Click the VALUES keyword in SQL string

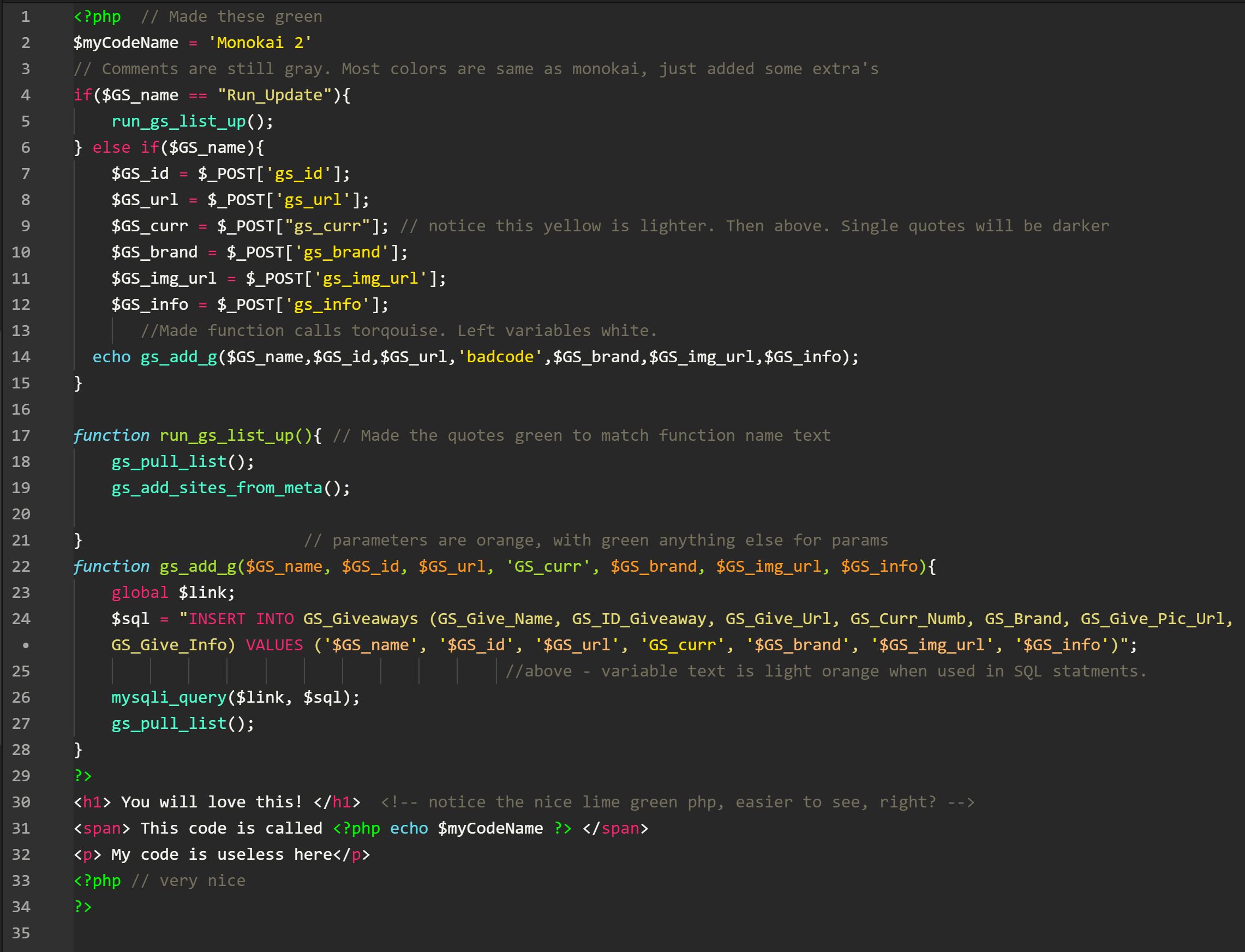[274, 645]
